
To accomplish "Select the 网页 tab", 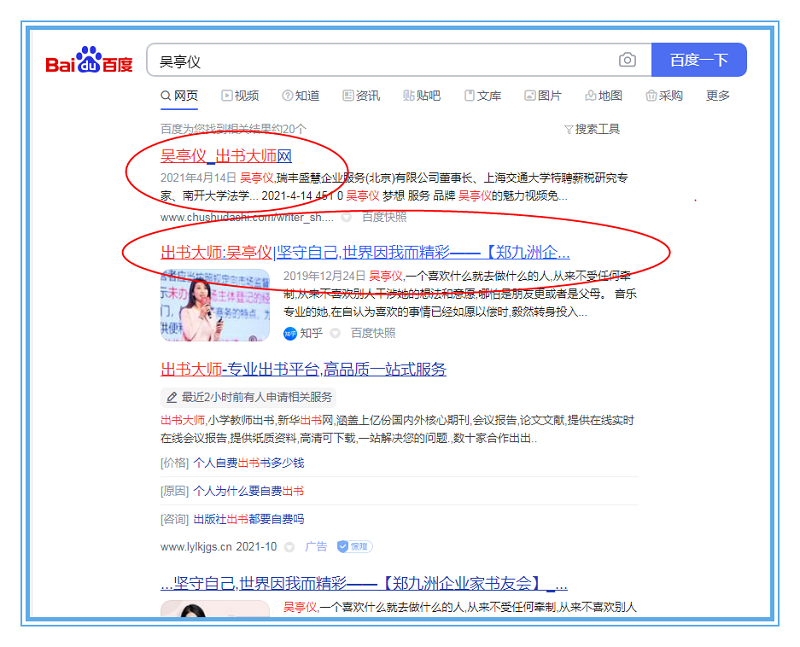I will (x=179, y=96).
